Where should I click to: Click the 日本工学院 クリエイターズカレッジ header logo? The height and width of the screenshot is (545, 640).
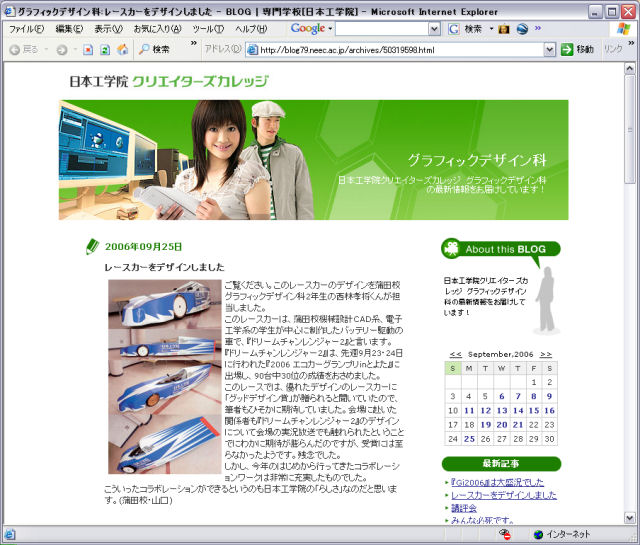169,81
